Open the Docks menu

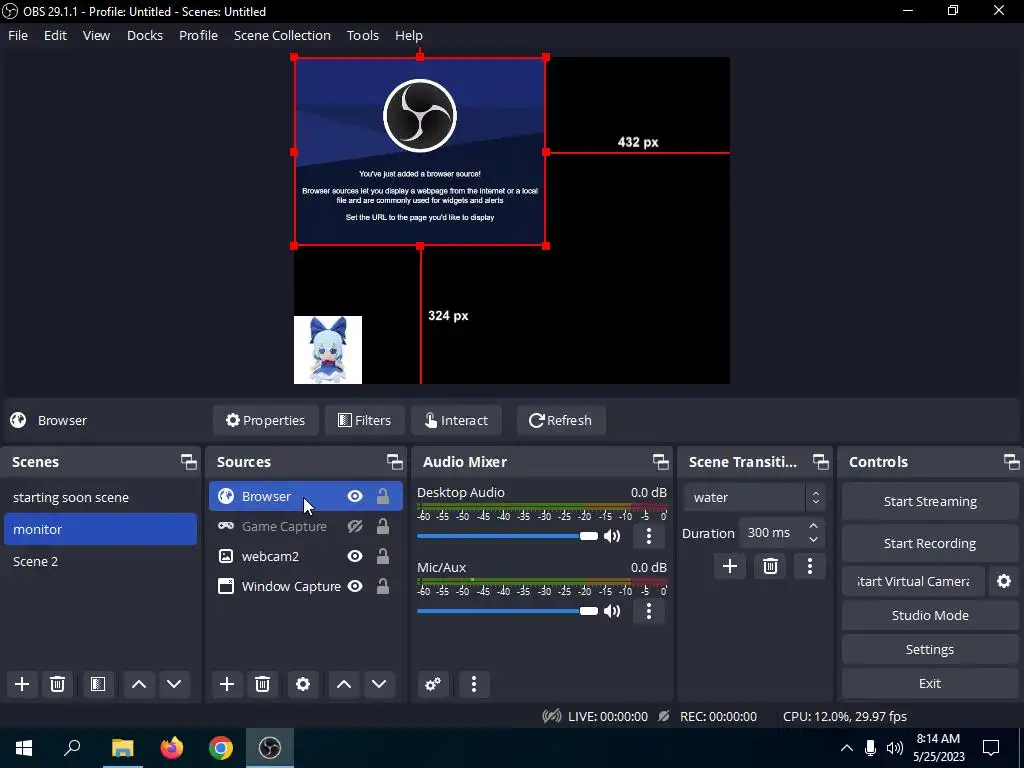tap(145, 35)
